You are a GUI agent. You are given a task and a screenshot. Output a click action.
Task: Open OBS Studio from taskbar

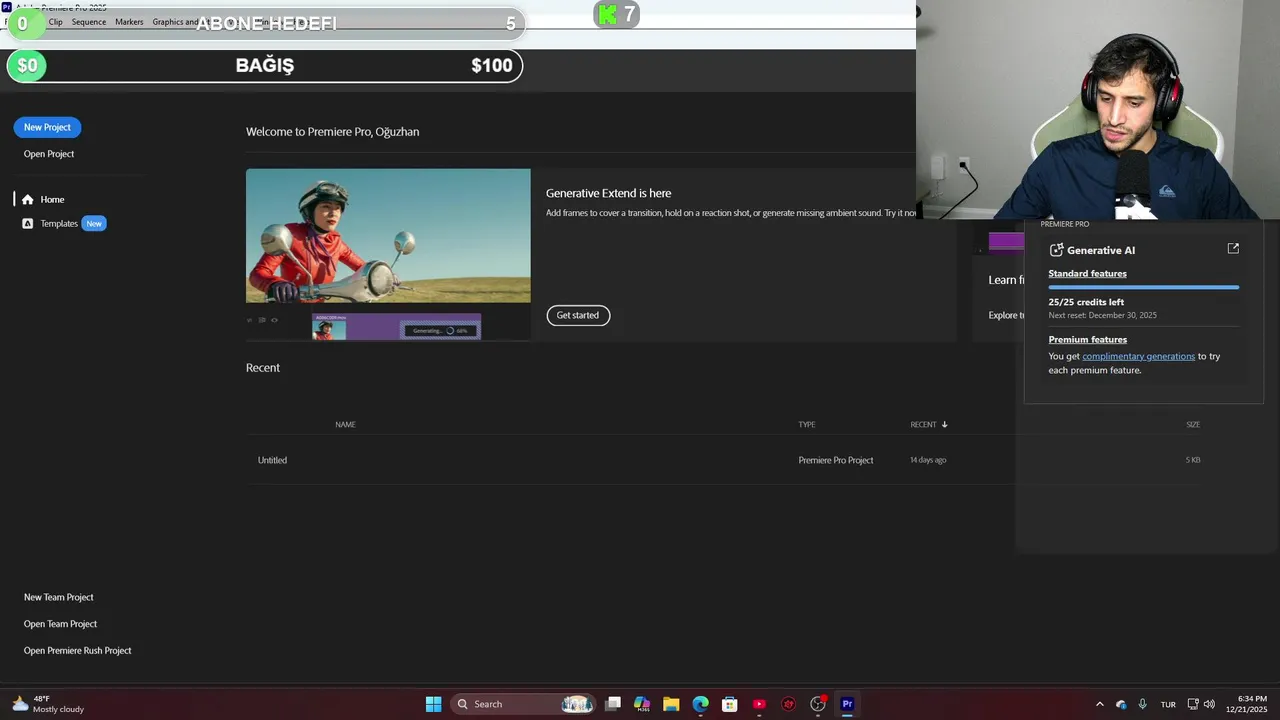(818, 704)
